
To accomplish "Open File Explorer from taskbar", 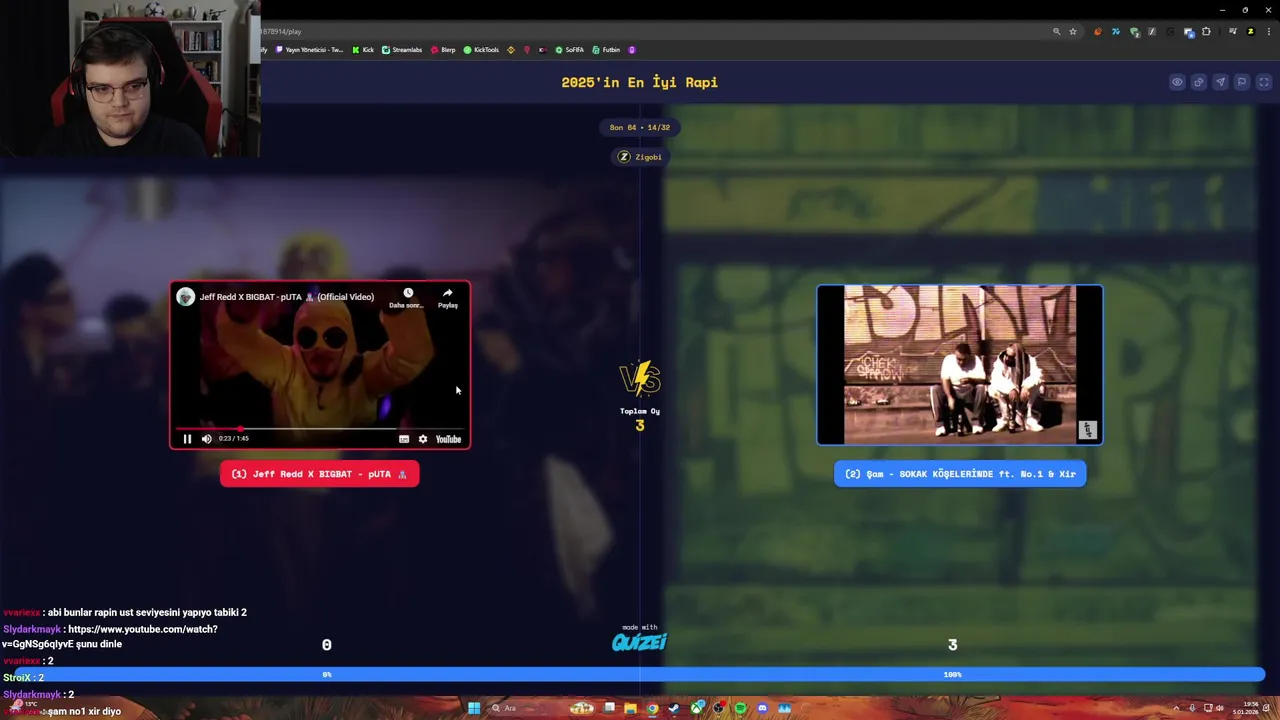I will [630, 708].
